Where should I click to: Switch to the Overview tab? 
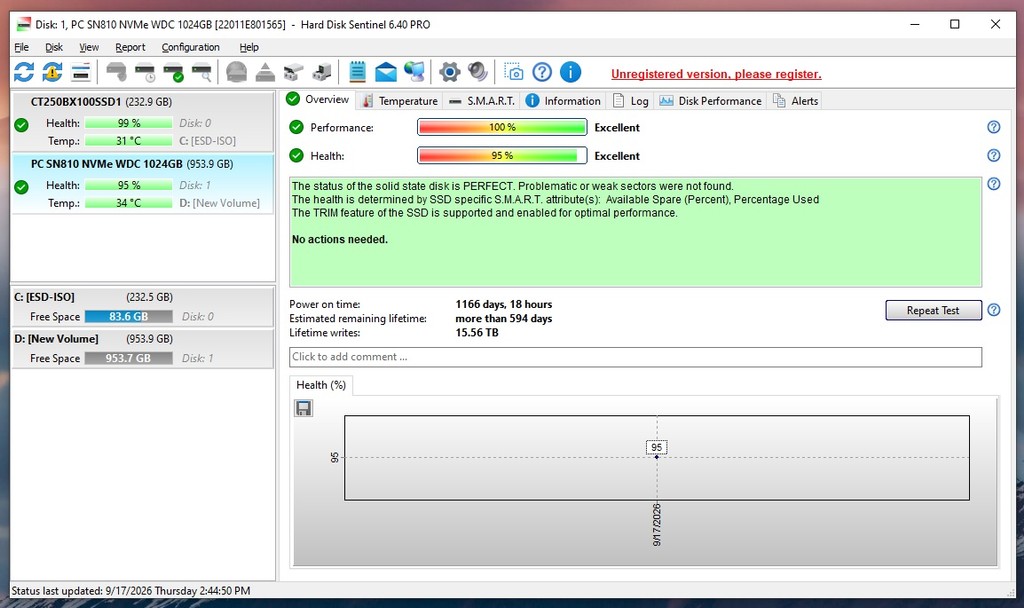coord(318,99)
